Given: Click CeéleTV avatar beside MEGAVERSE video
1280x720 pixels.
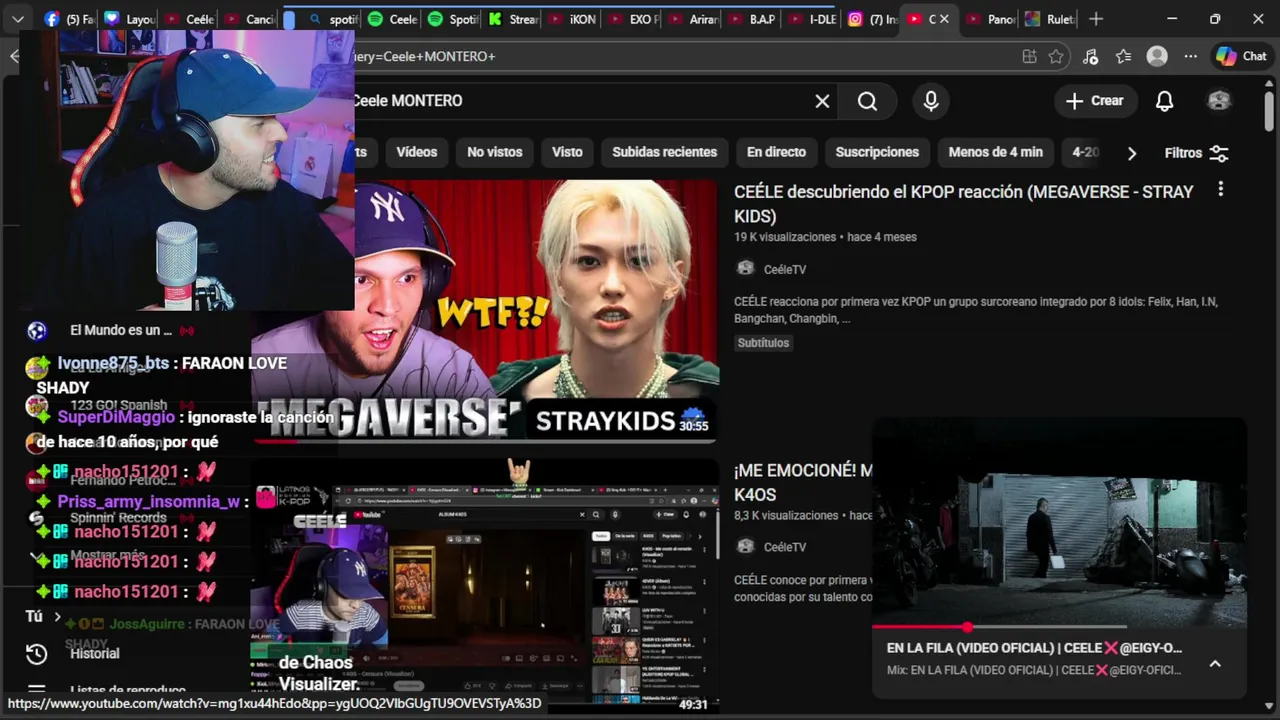Looking at the screenshot, I should 745,268.
